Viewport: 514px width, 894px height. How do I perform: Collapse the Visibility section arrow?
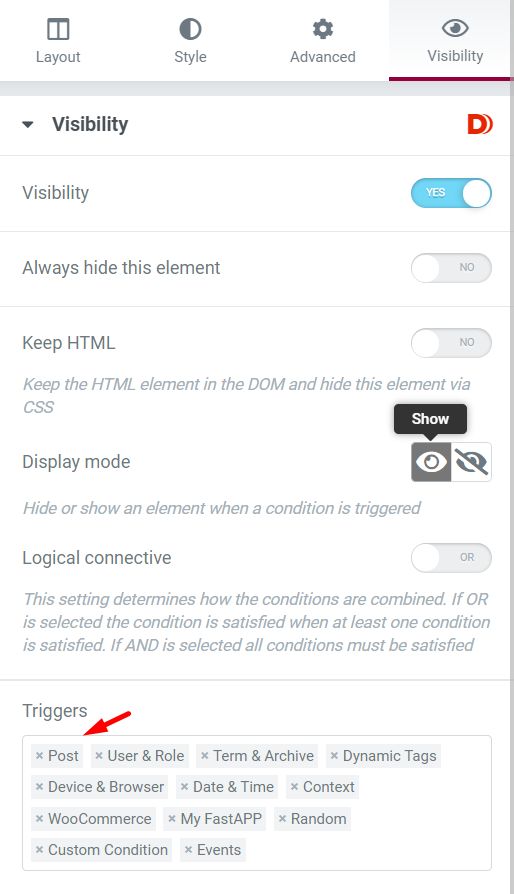pyautogui.click(x=27, y=124)
